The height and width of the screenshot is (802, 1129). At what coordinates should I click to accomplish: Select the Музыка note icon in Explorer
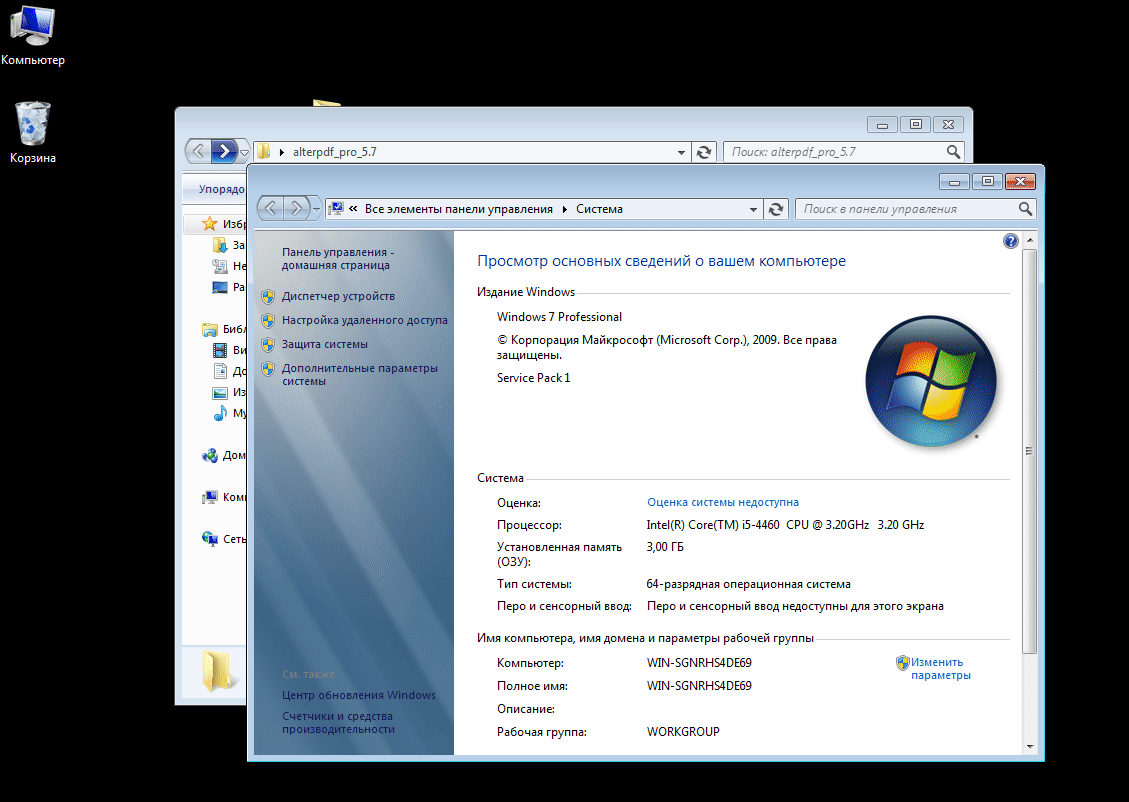pos(220,413)
